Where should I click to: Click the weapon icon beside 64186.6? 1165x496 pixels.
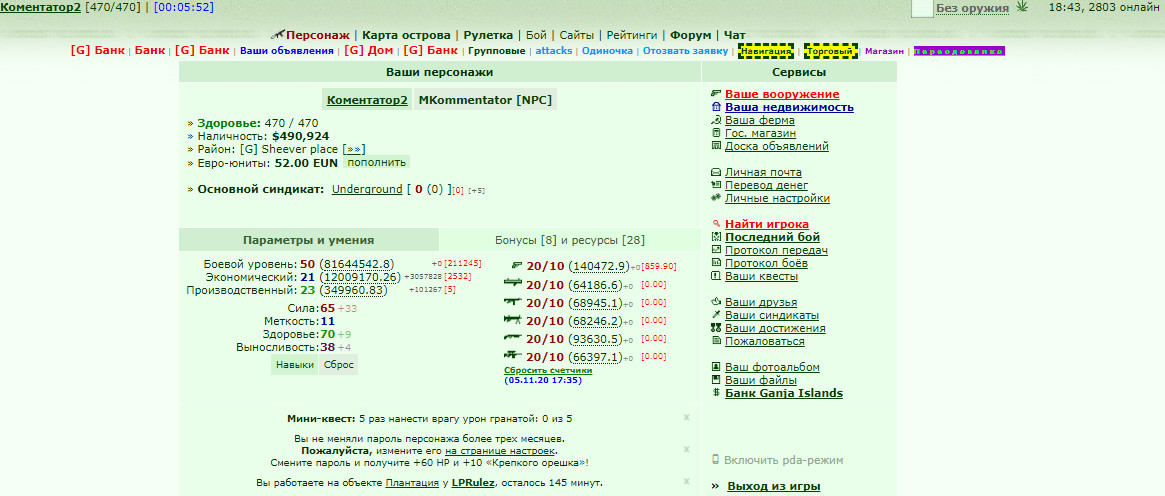(x=514, y=282)
